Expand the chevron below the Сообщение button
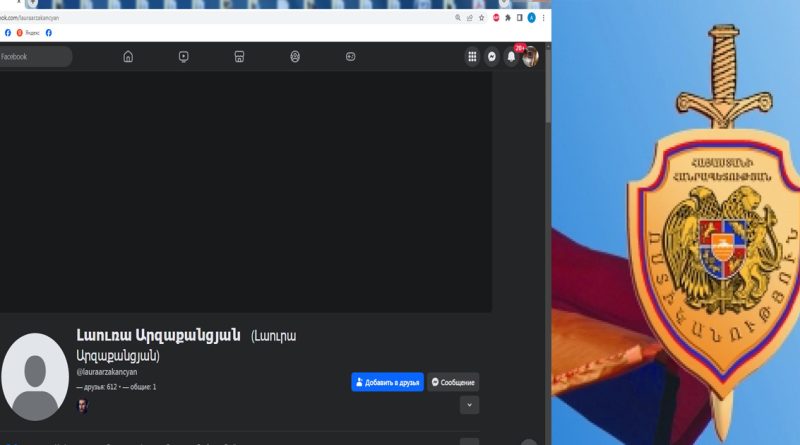800x445 pixels. tap(469, 405)
